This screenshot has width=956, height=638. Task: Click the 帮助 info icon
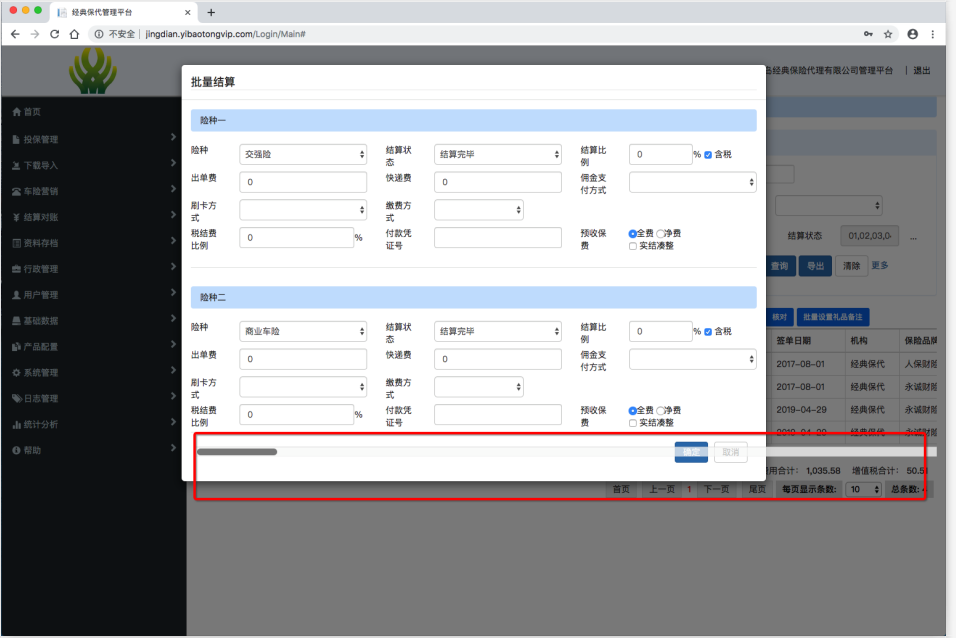coord(16,450)
